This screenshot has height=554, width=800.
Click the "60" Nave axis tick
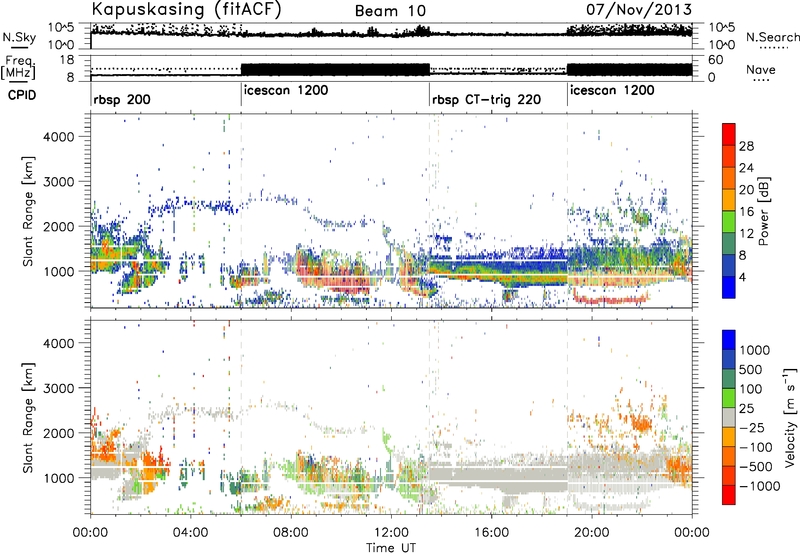[715, 59]
